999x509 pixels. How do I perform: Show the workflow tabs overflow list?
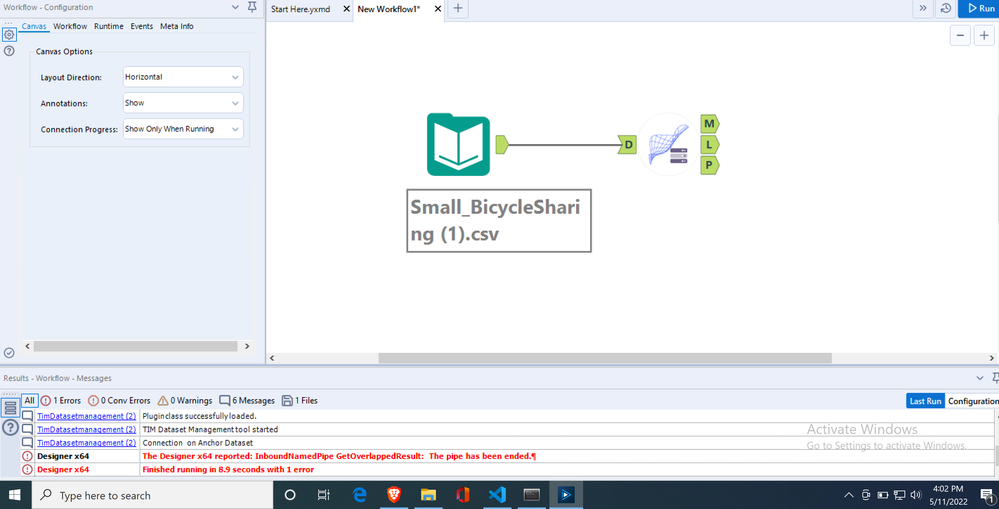pyautogui.click(x=923, y=8)
